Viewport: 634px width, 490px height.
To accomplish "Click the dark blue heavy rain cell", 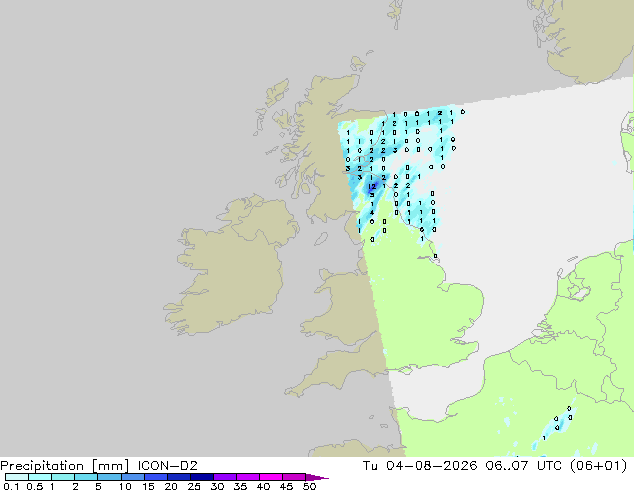I will (372, 187).
